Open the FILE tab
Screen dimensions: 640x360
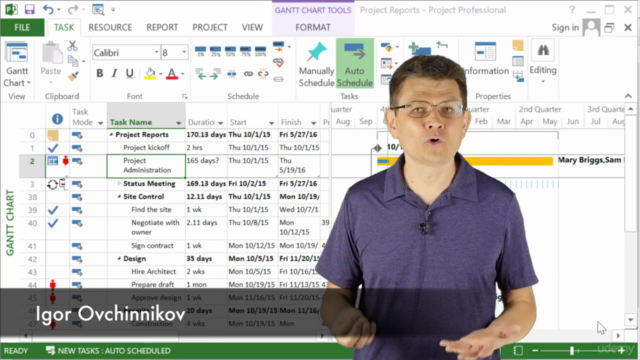click(x=22, y=27)
